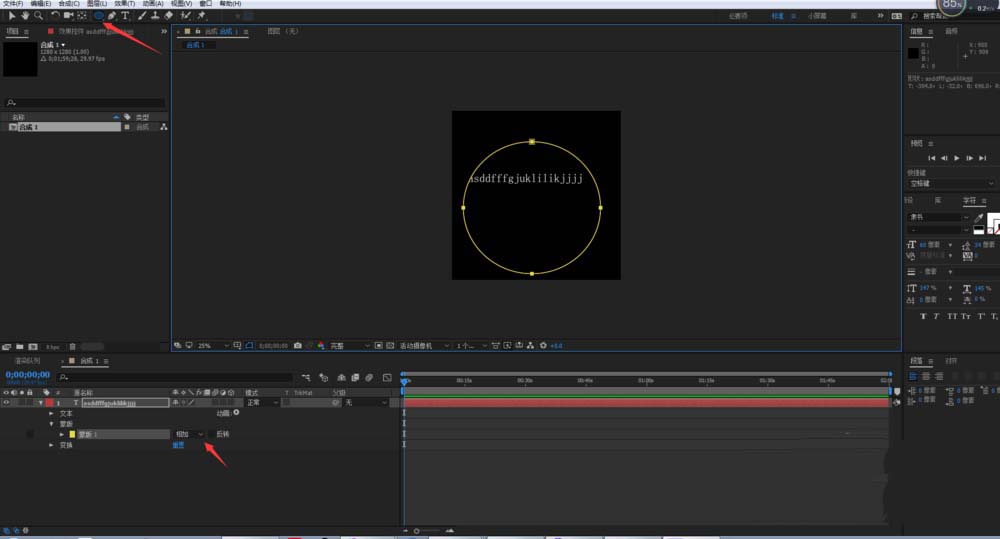Select the Rotation tool

click(55, 16)
